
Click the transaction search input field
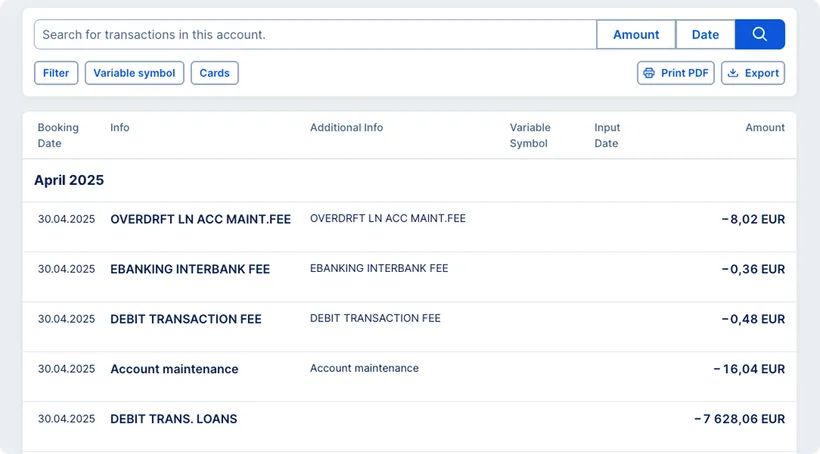click(x=315, y=34)
